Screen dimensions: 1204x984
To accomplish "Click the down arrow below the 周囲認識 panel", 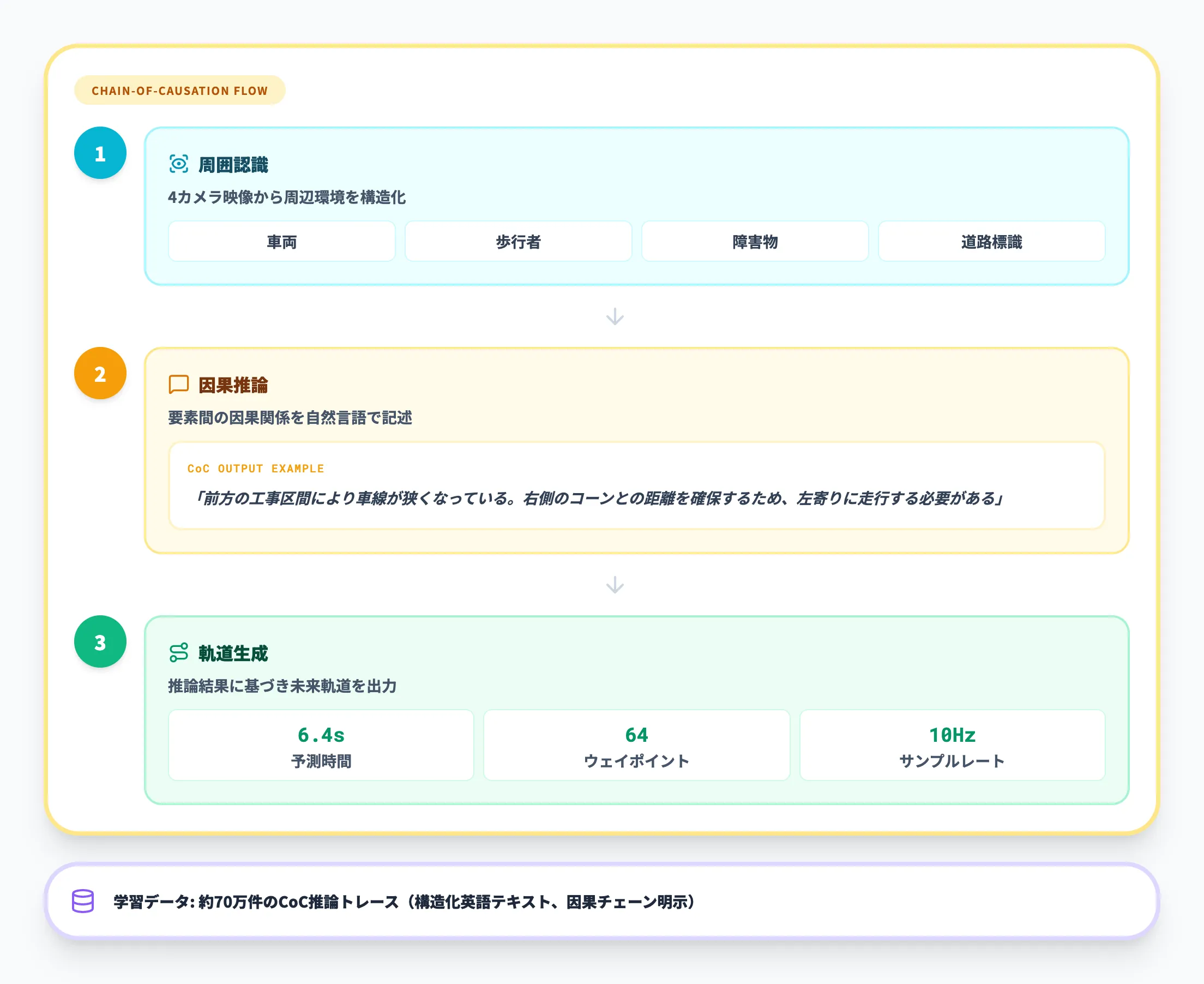I will (x=614, y=316).
